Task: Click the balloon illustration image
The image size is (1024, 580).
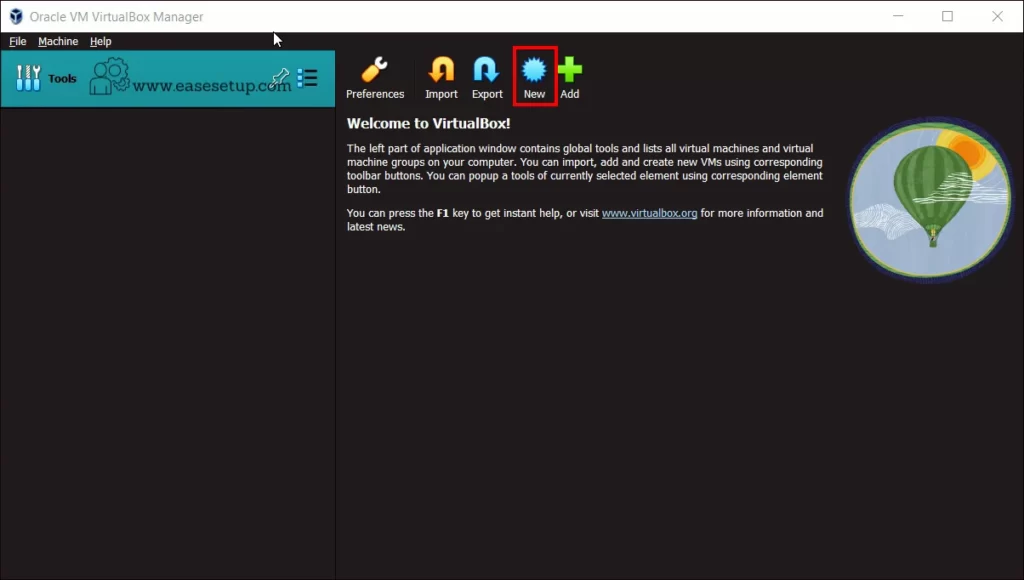Action: click(x=930, y=199)
